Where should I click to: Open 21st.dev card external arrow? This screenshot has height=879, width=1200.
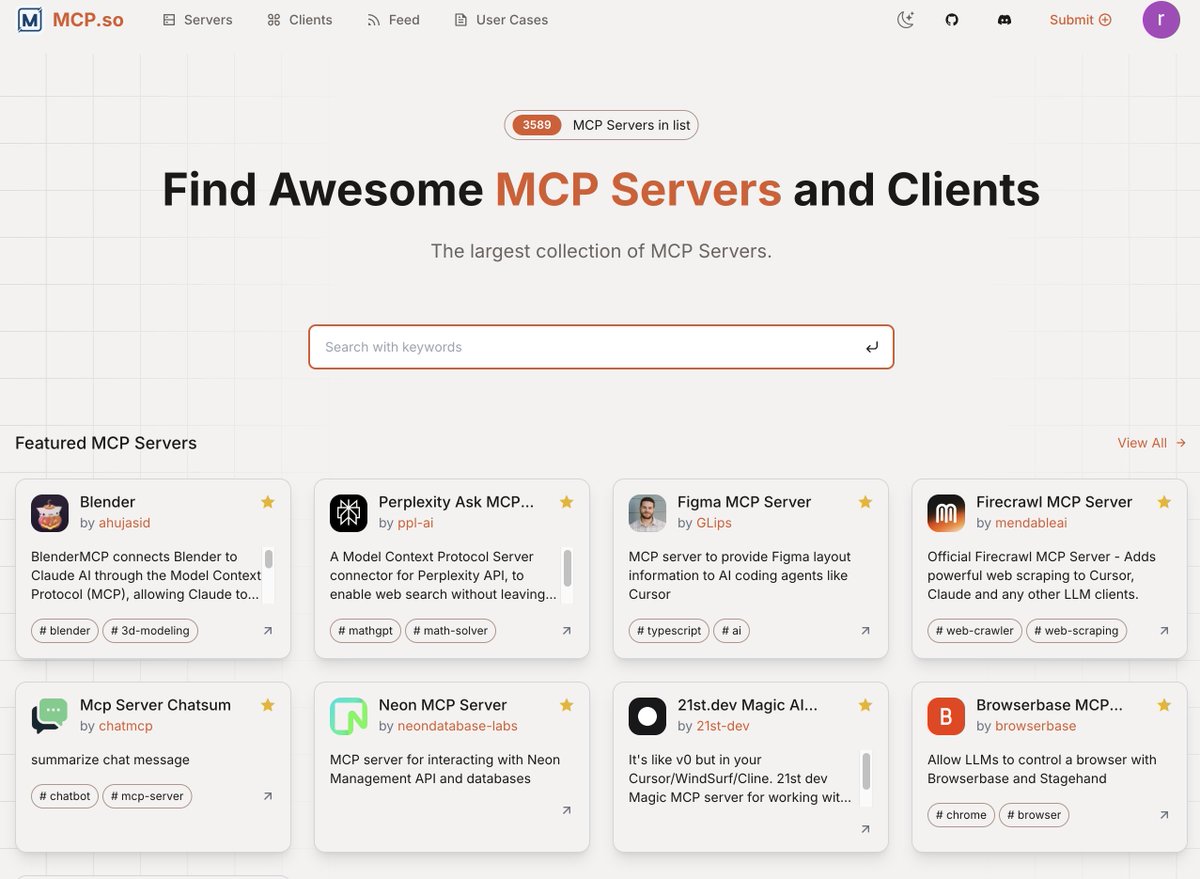point(865,829)
